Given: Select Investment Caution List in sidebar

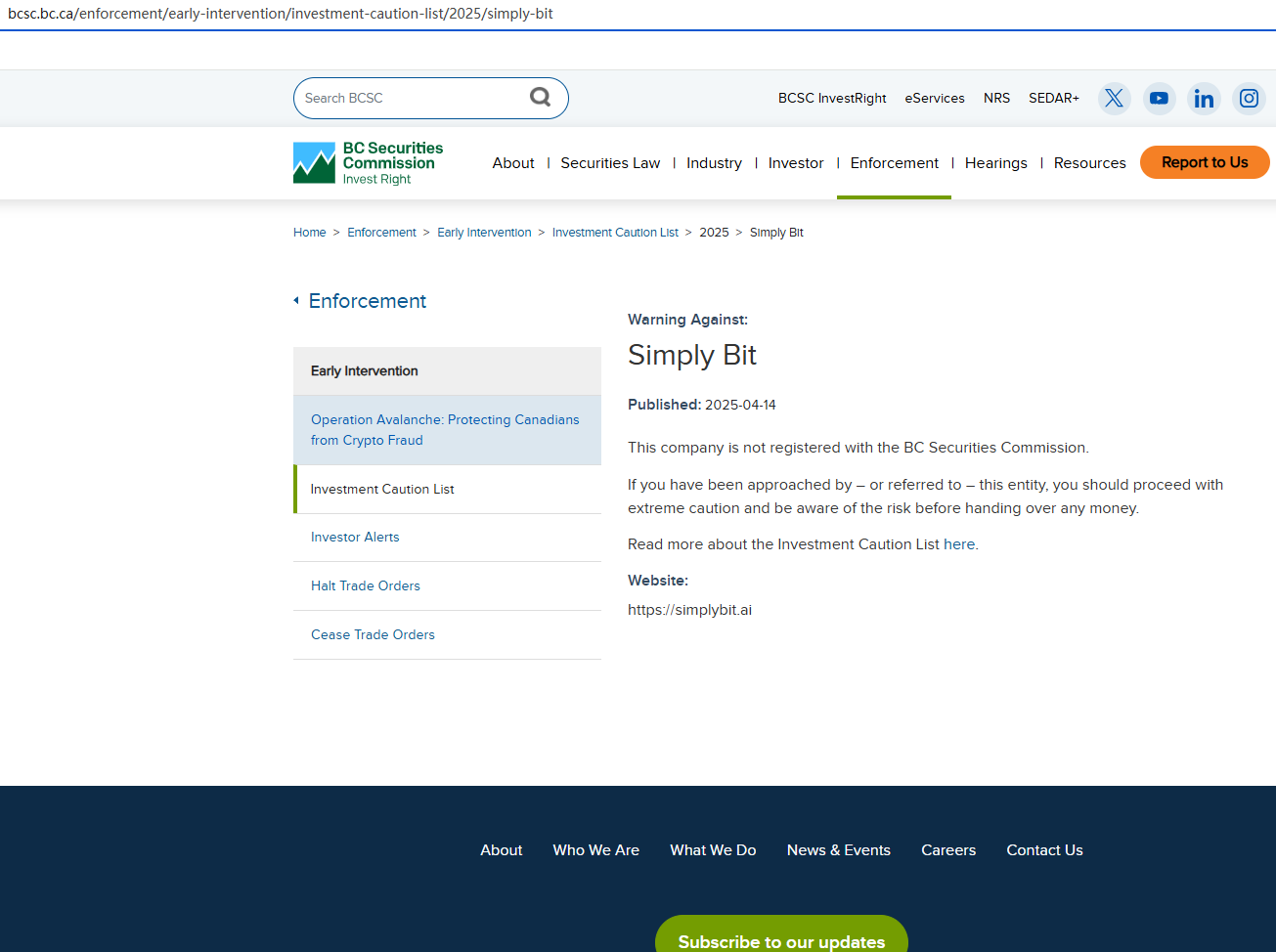Looking at the screenshot, I should (x=447, y=489).
